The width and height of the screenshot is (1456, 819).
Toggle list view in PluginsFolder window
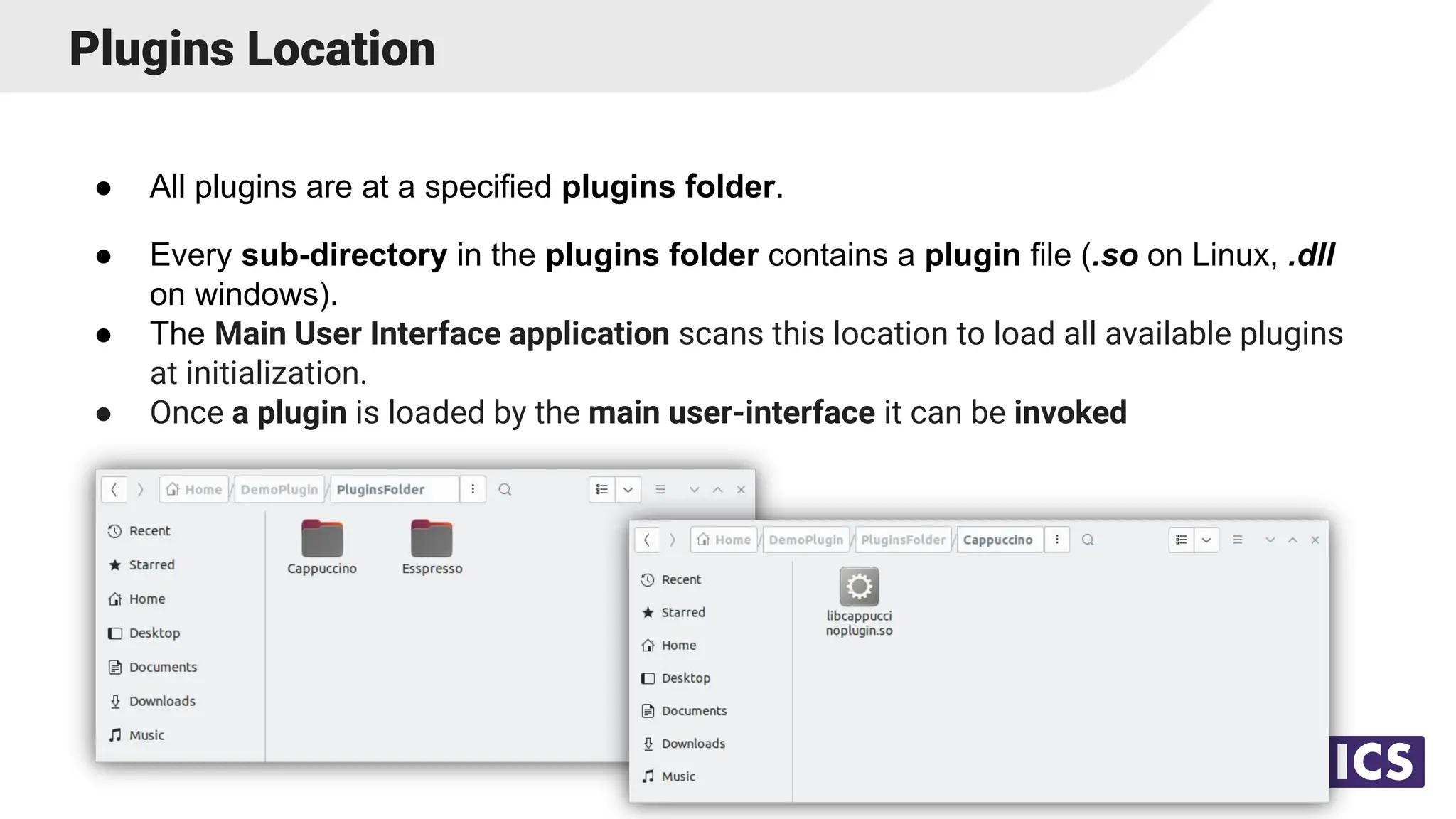point(602,489)
